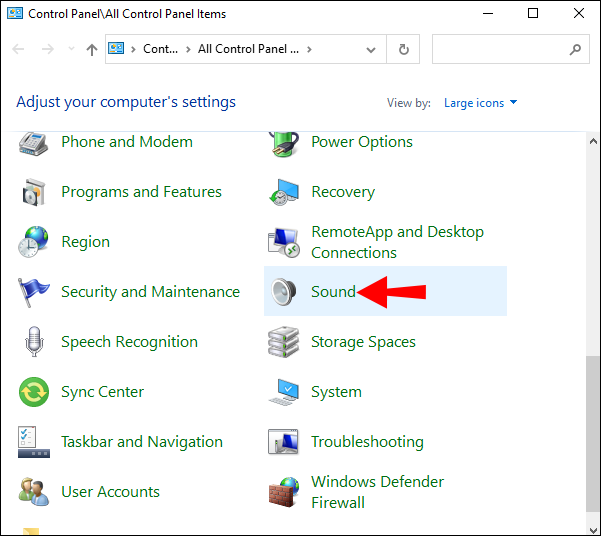The width and height of the screenshot is (601, 536).
Task: Click the address bar Control Panel icon
Action: tap(116, 49)
